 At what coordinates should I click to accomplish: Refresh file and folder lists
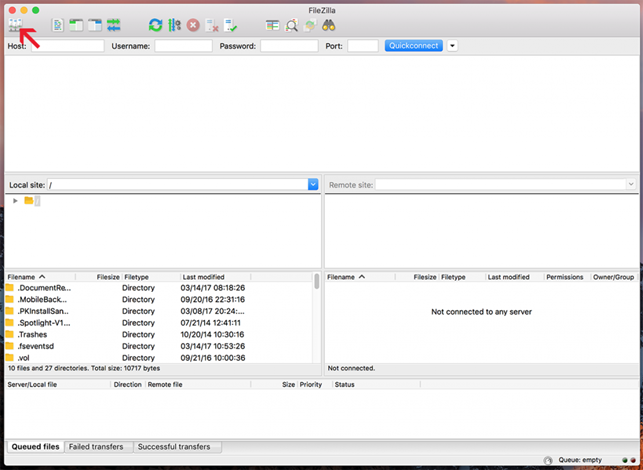[155, 25]
